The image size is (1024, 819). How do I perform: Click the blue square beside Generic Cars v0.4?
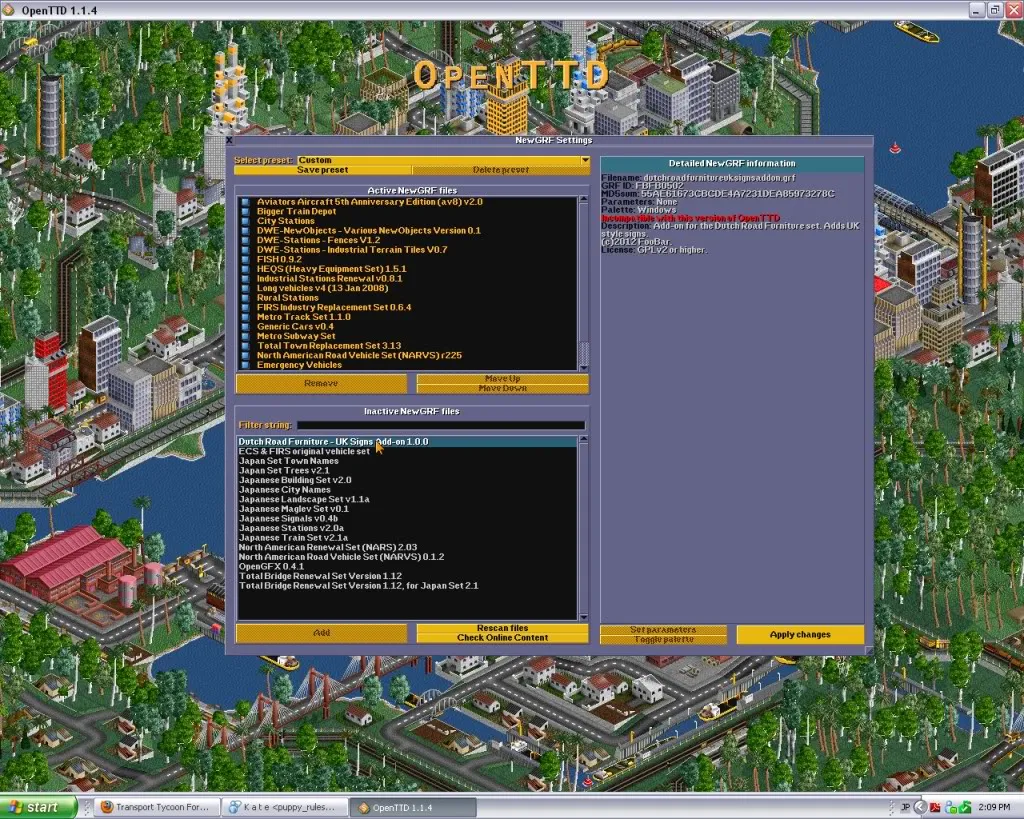point(246,327)
